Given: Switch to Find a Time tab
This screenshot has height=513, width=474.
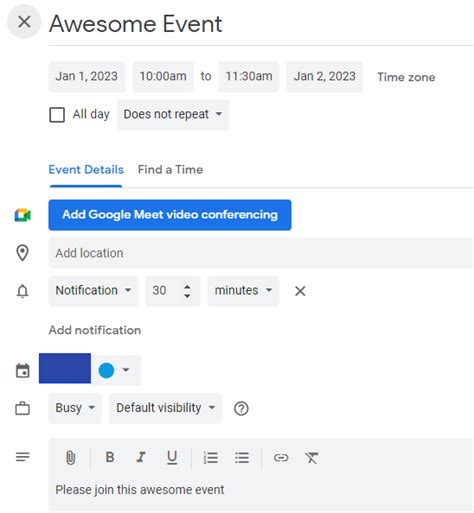Looking at the screenshot, I should point(170,170).
